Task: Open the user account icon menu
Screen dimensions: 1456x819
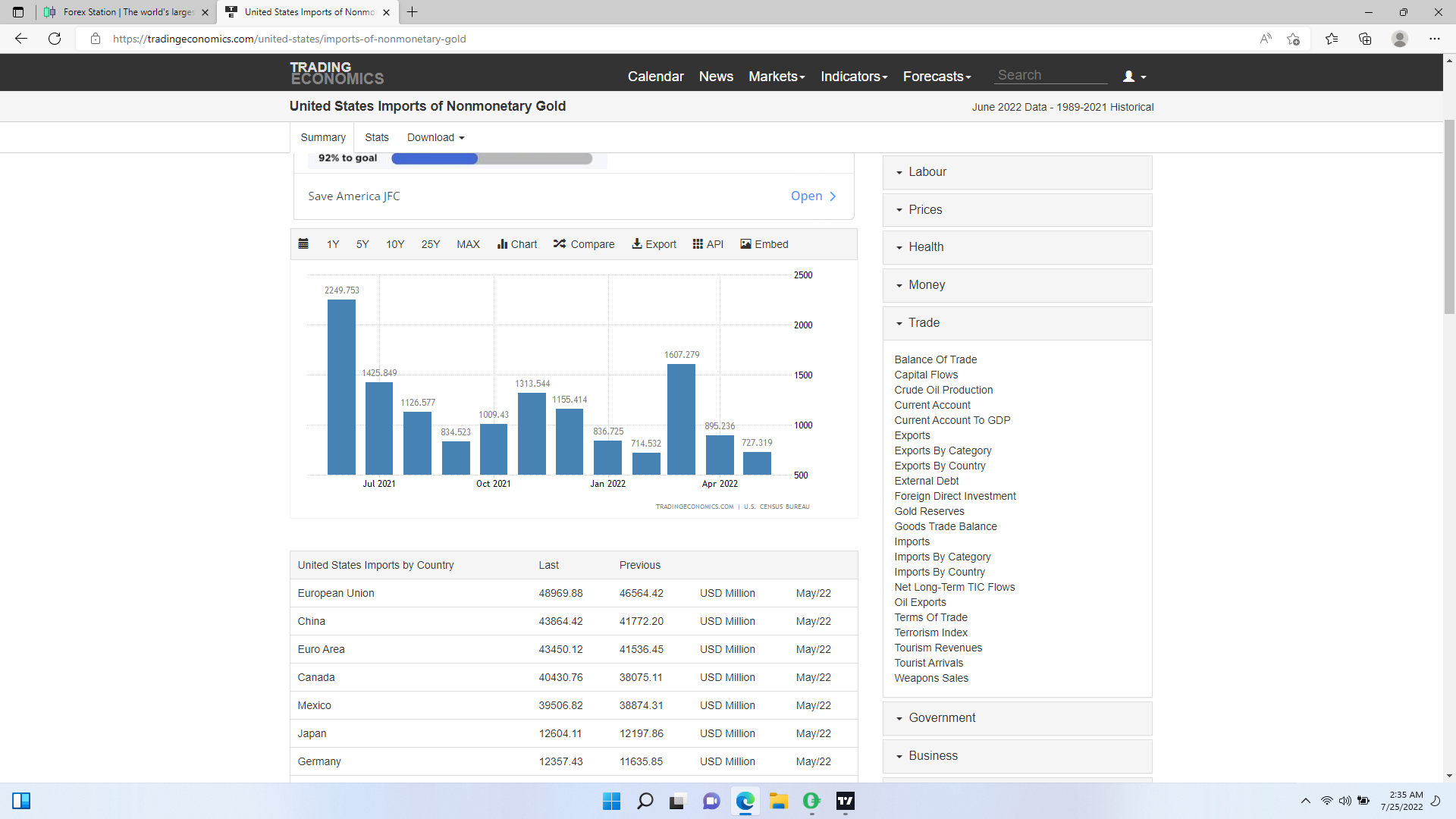Action: click(x=1134, y=77)
